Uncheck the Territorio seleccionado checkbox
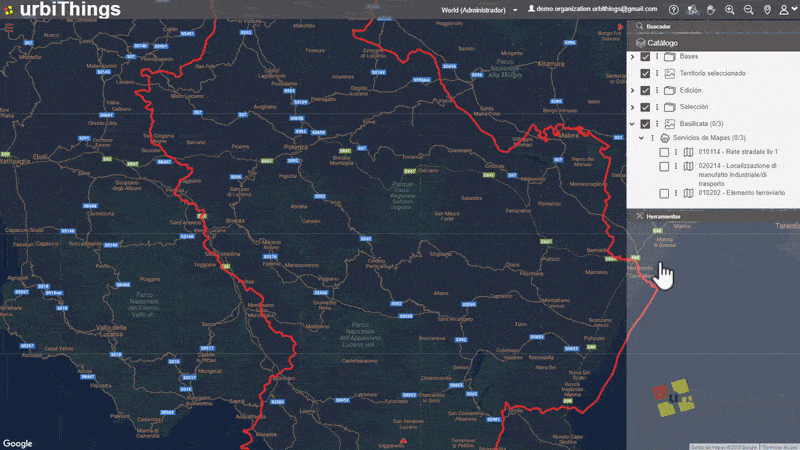Screen dimensions: 800x450 645,73
